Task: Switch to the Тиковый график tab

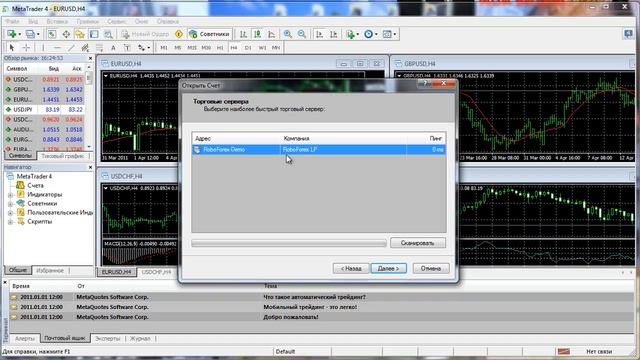Action: (62, 156)
